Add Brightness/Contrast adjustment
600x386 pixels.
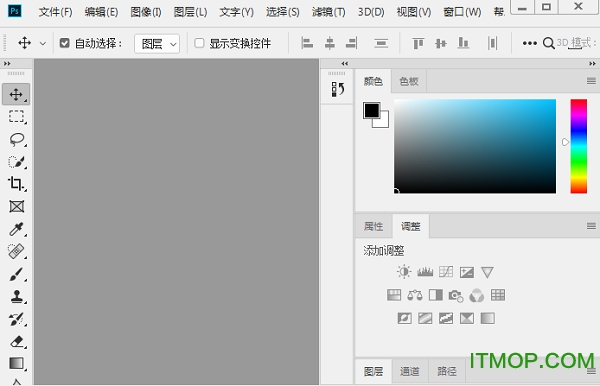coord(404,272)
